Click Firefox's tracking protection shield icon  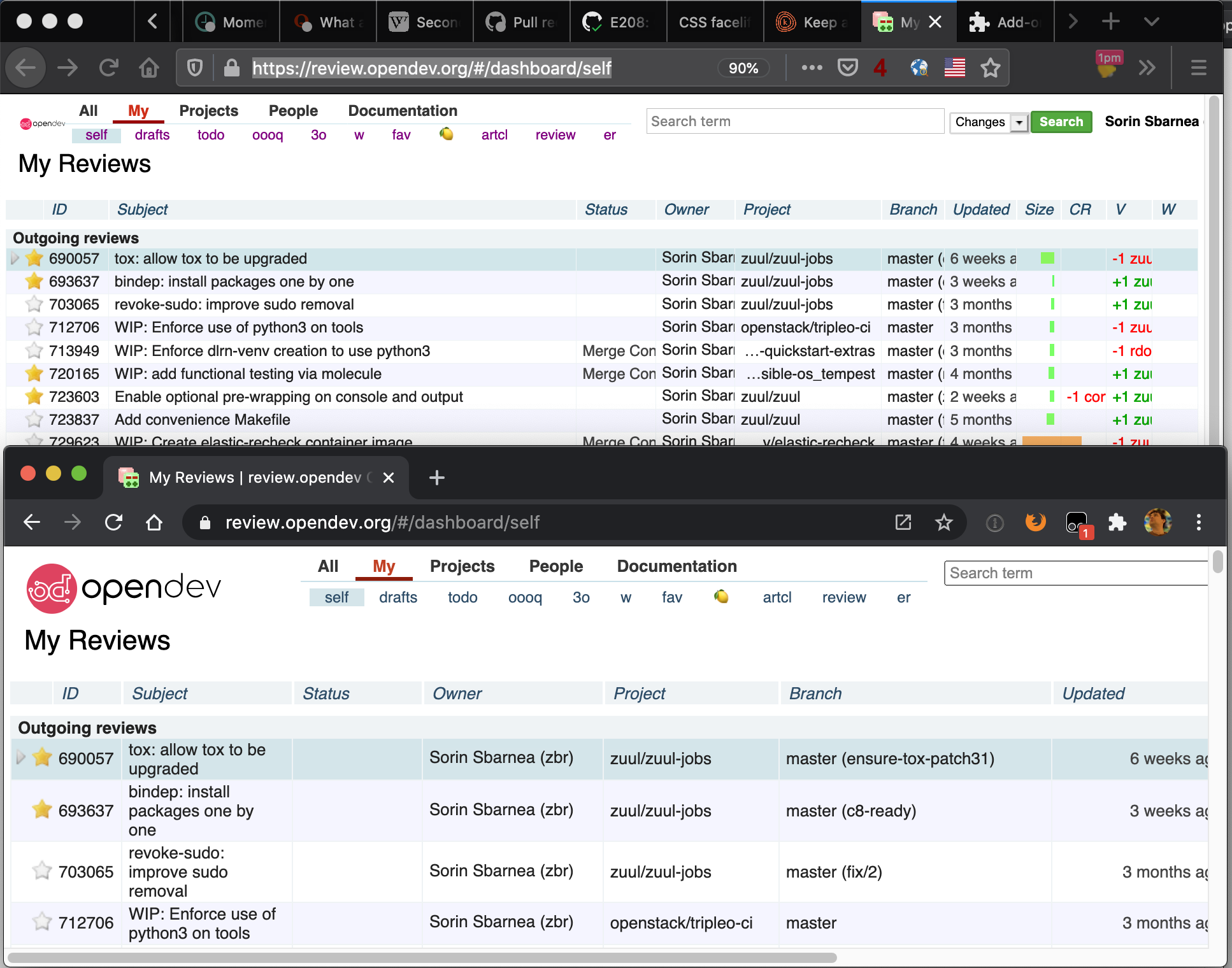(x=194, y=68)
